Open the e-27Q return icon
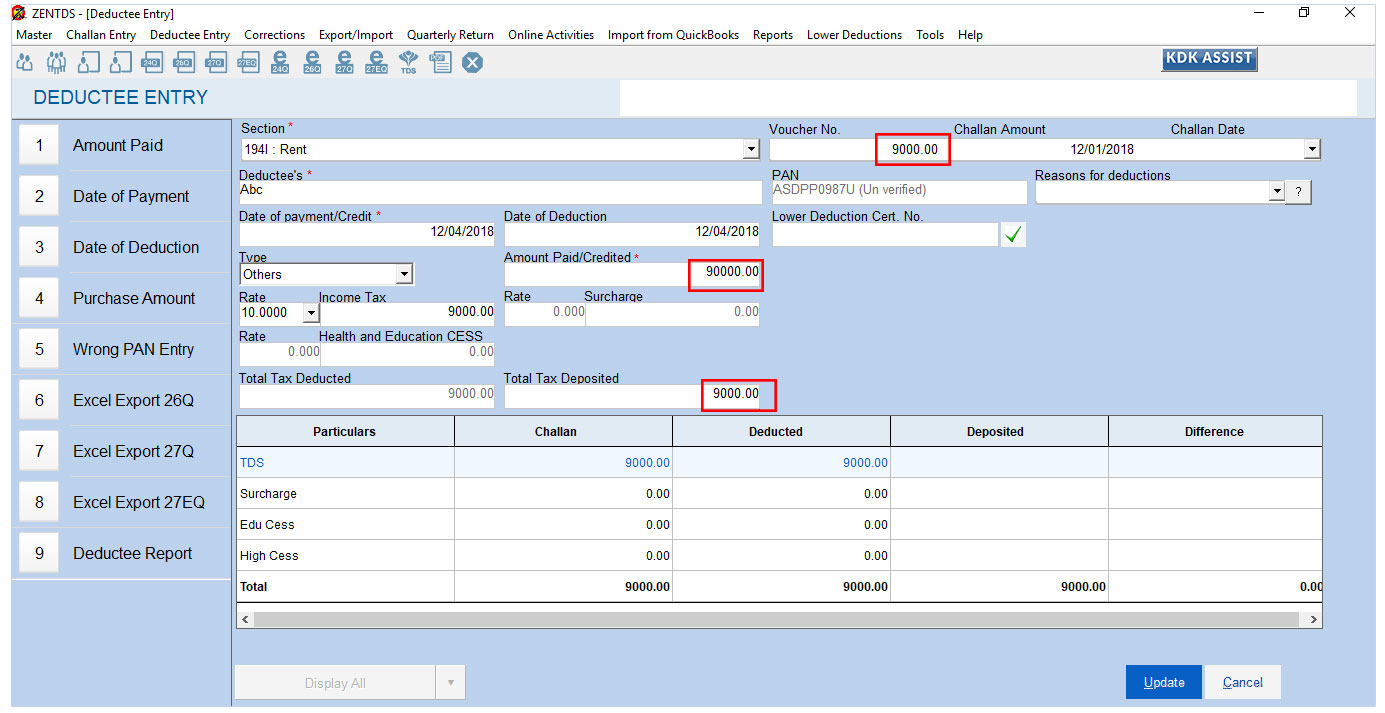 tap(344, 62)
